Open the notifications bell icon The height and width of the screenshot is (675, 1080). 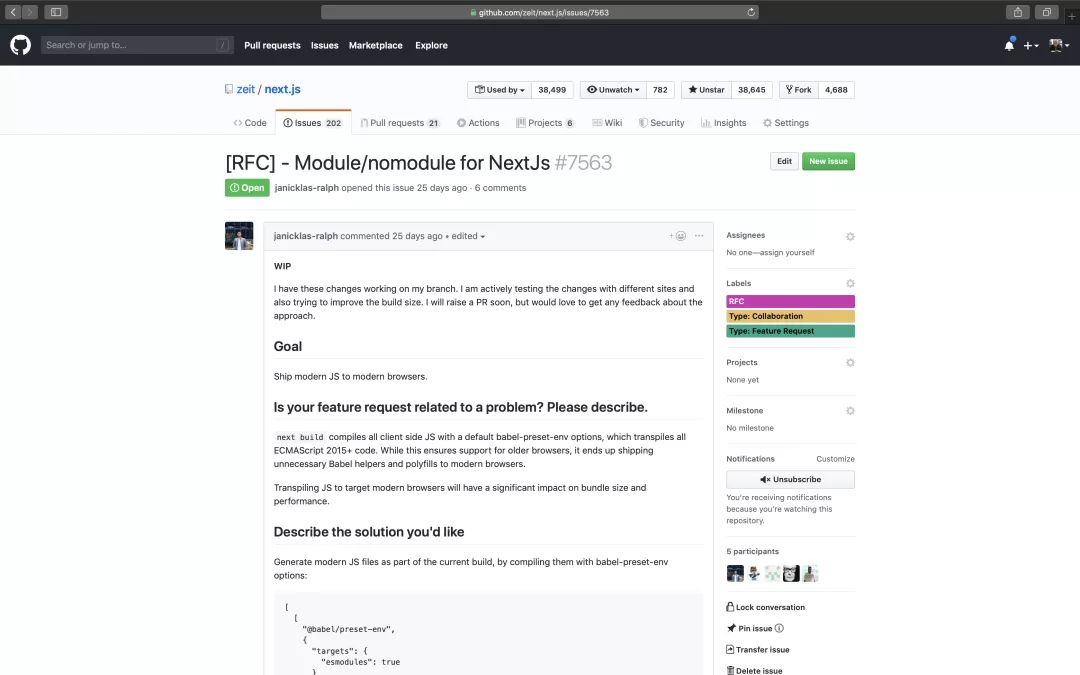(1009, 45)
